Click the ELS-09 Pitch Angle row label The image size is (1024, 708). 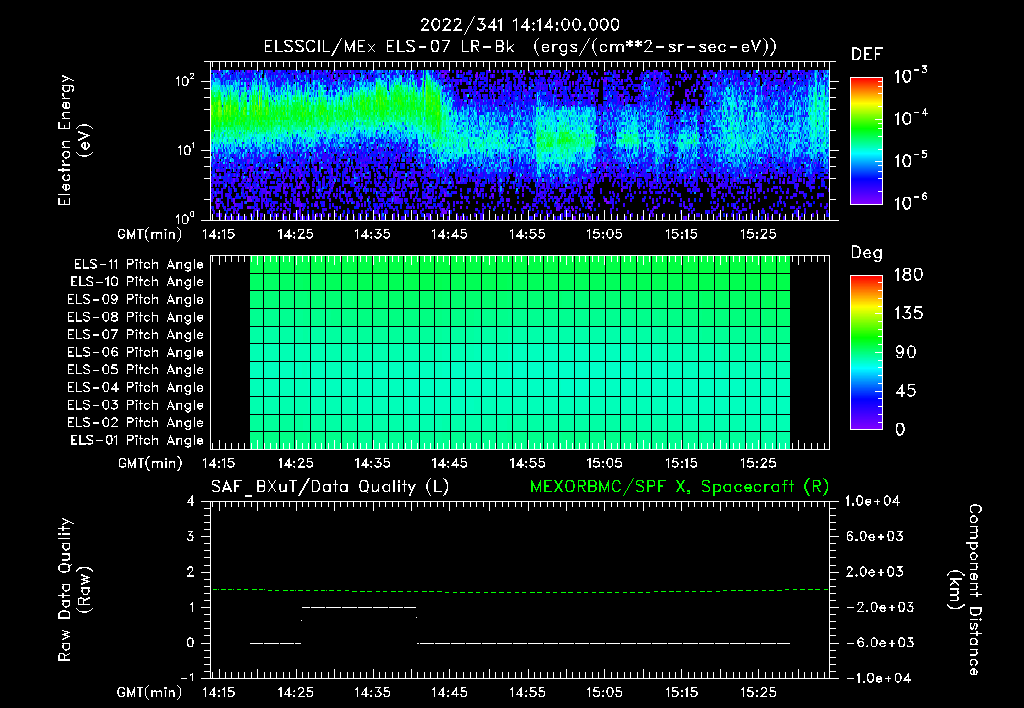point(136,300)
